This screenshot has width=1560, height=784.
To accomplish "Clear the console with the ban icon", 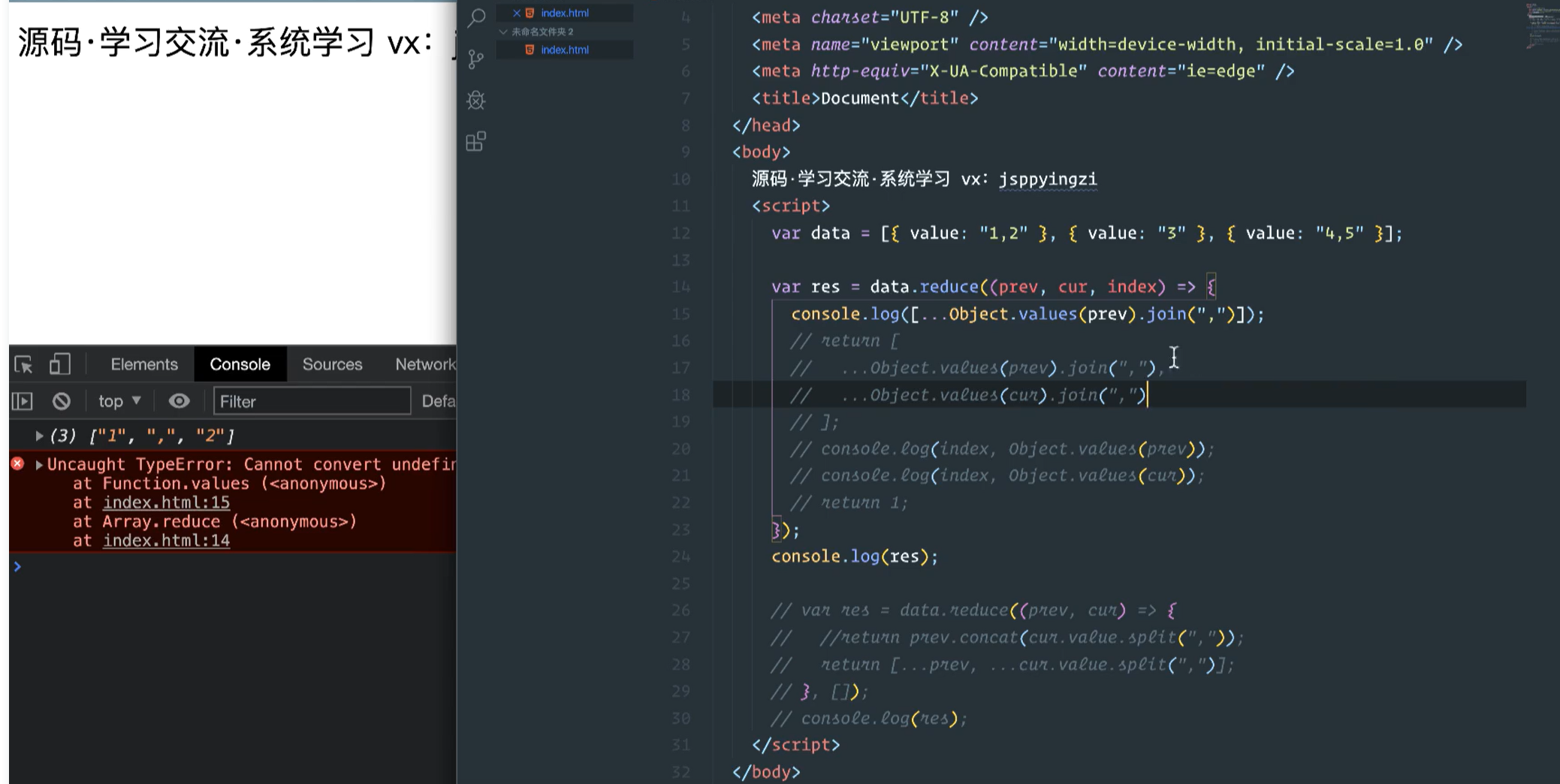I will tap(62, 401).
